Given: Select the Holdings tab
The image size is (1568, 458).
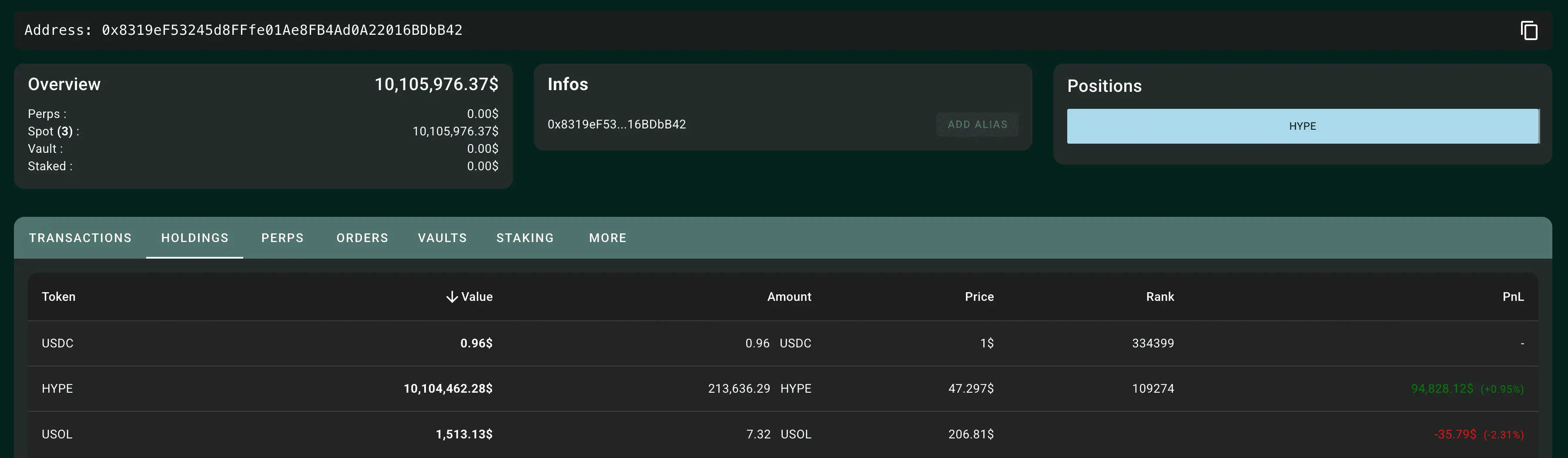Looking at the screenshot, I should [195, 238].
